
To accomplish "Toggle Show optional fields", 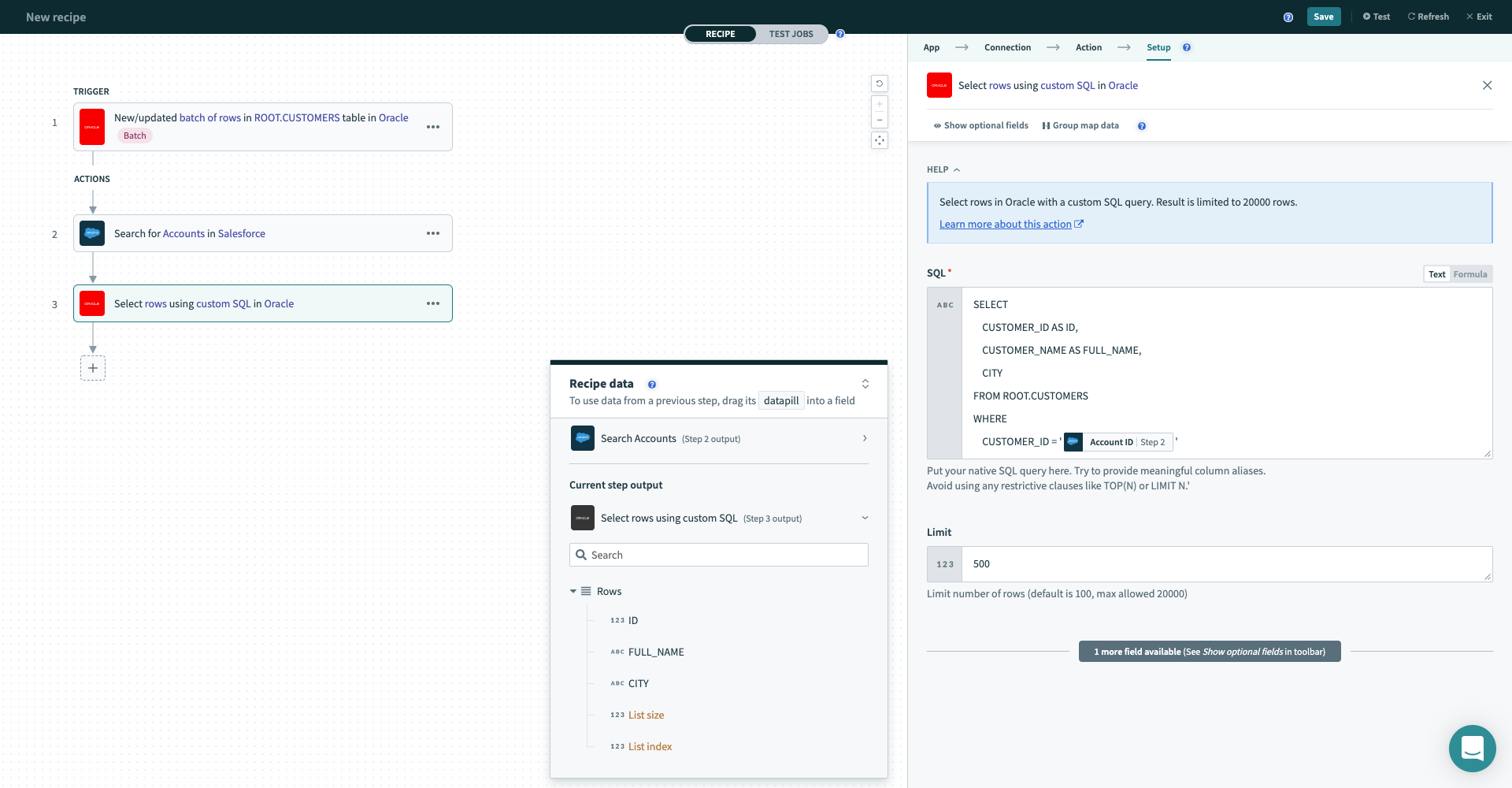I will tap(981, 126).
